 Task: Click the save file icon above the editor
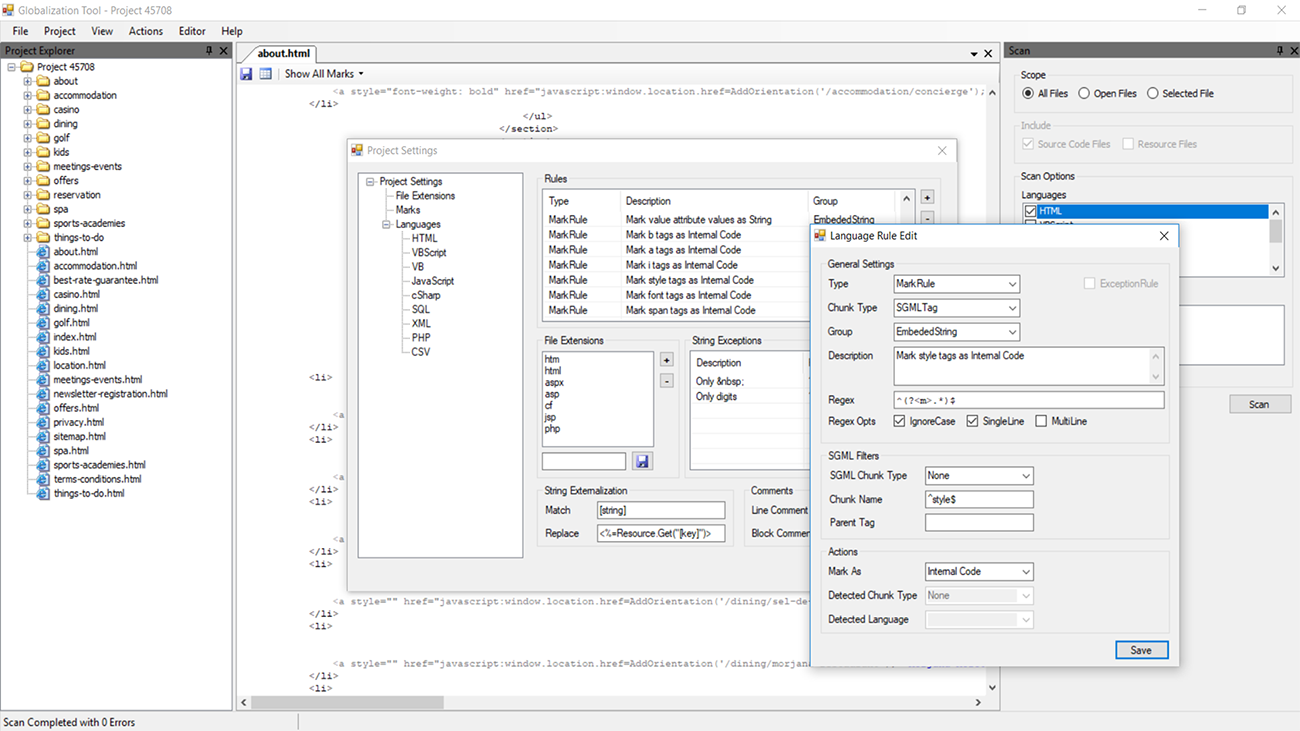click(245, 73)
